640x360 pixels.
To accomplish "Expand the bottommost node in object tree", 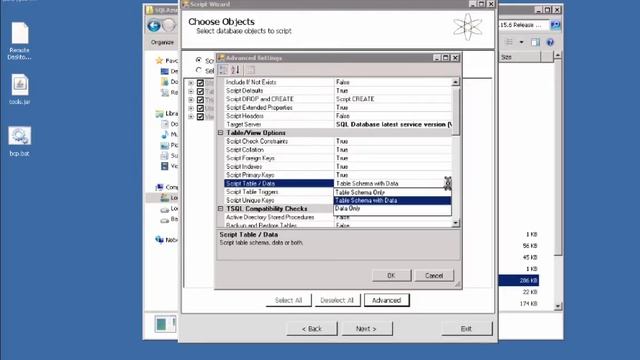I will 191,117.
